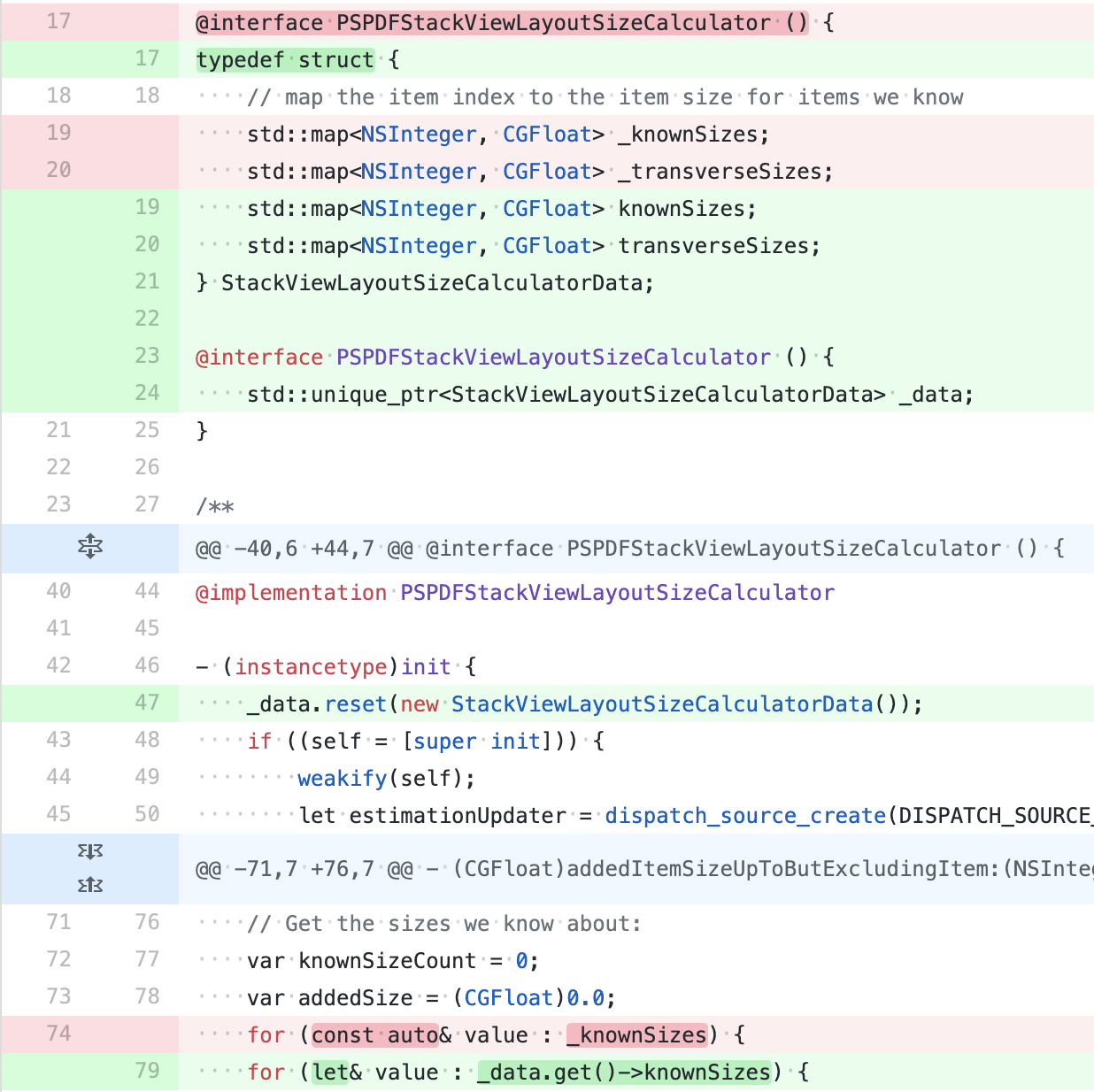
Task: Click new line number 79 in the gutter
Action: coord(146,1071)
